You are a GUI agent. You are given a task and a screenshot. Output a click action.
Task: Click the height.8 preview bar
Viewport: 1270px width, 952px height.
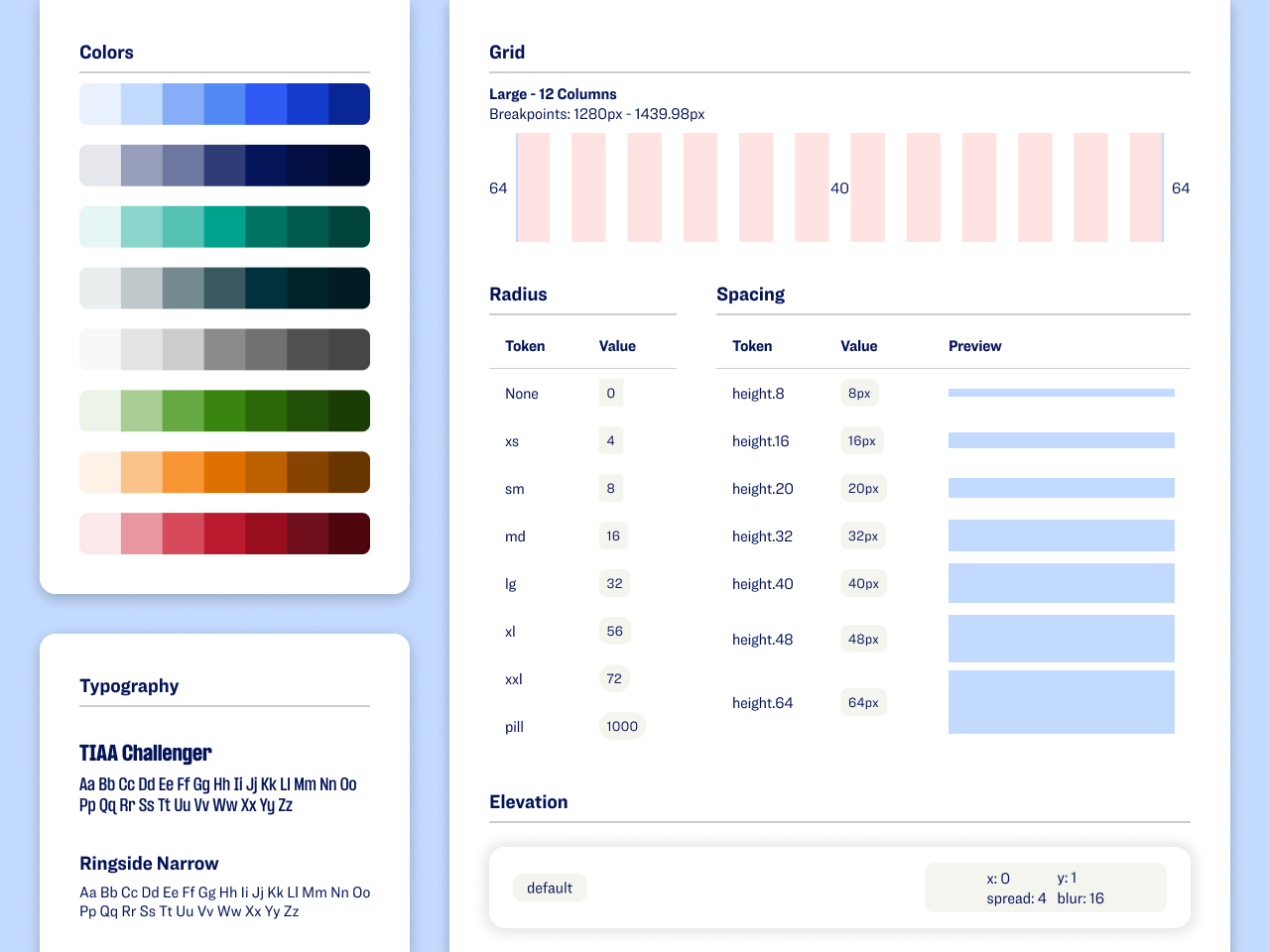1061,393
